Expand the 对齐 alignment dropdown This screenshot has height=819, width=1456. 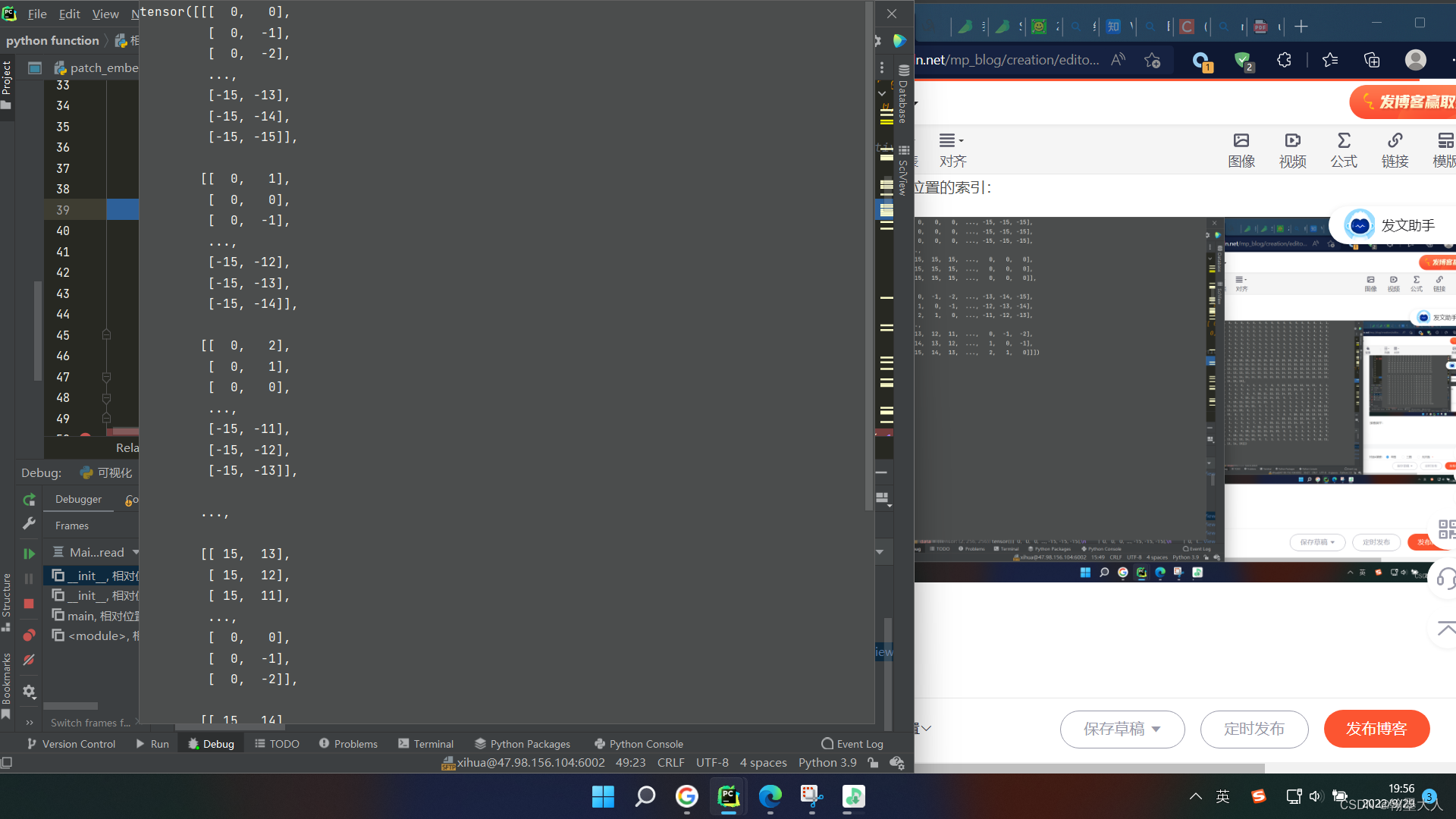click(x=952, y=149)
